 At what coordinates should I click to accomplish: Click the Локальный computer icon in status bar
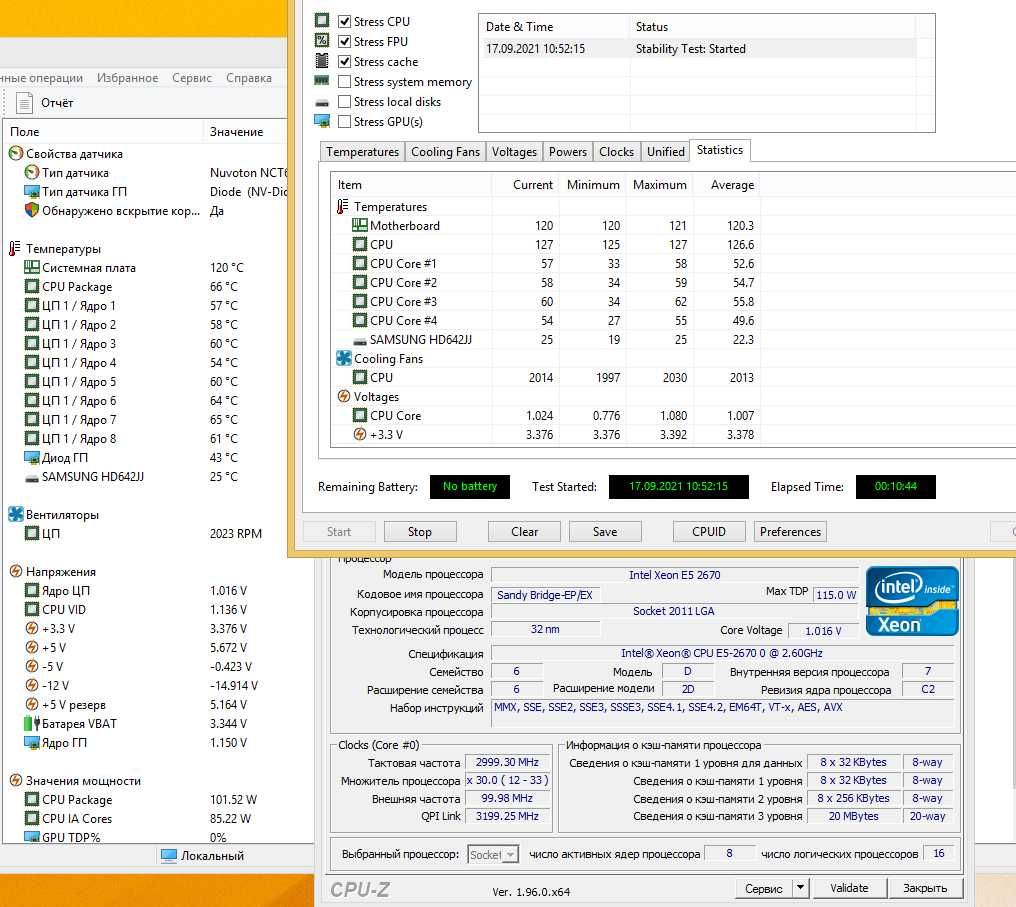[168, 856]
